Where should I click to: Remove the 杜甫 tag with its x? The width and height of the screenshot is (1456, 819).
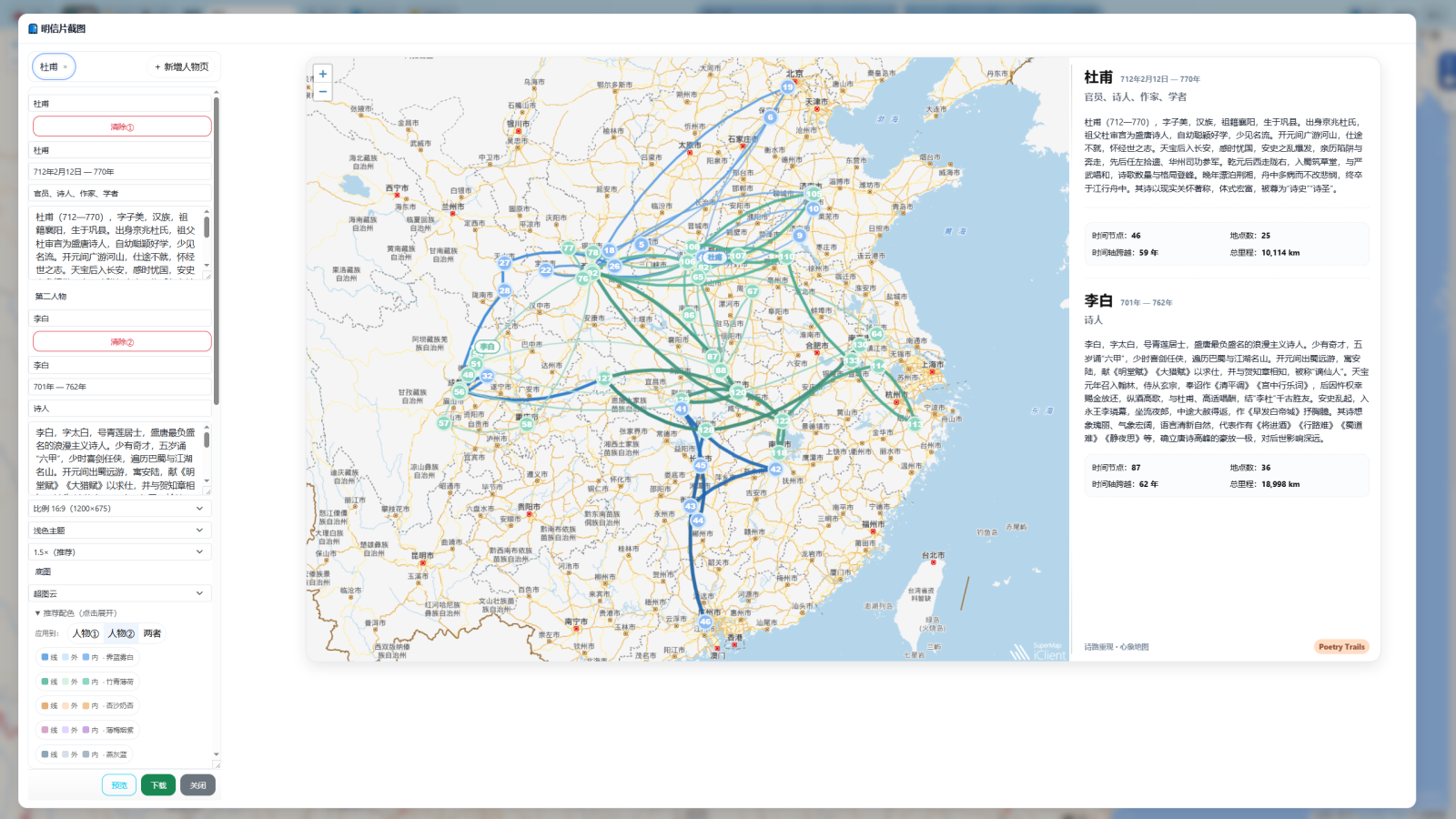coord(66,67)
